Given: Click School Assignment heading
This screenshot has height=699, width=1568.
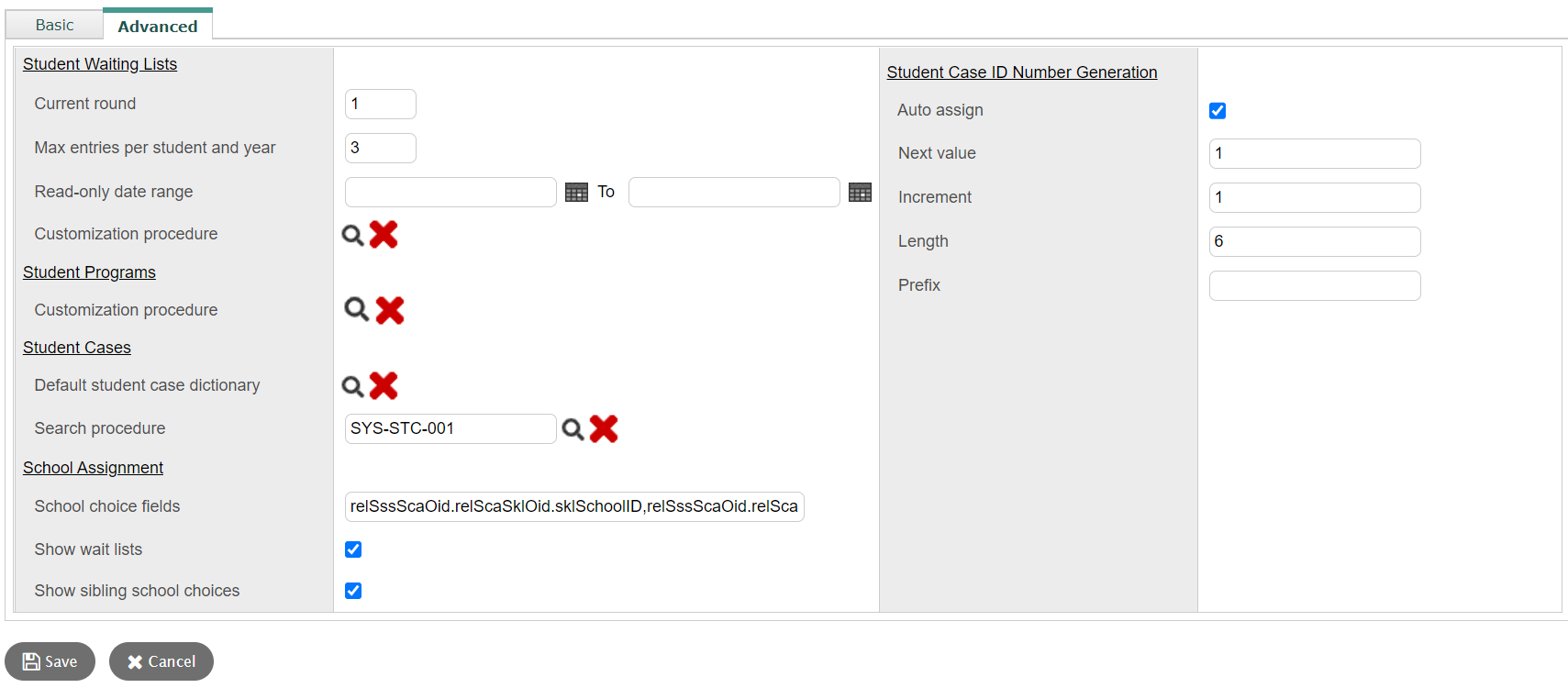Looking at the screenshot, I should tap(93, 468).
